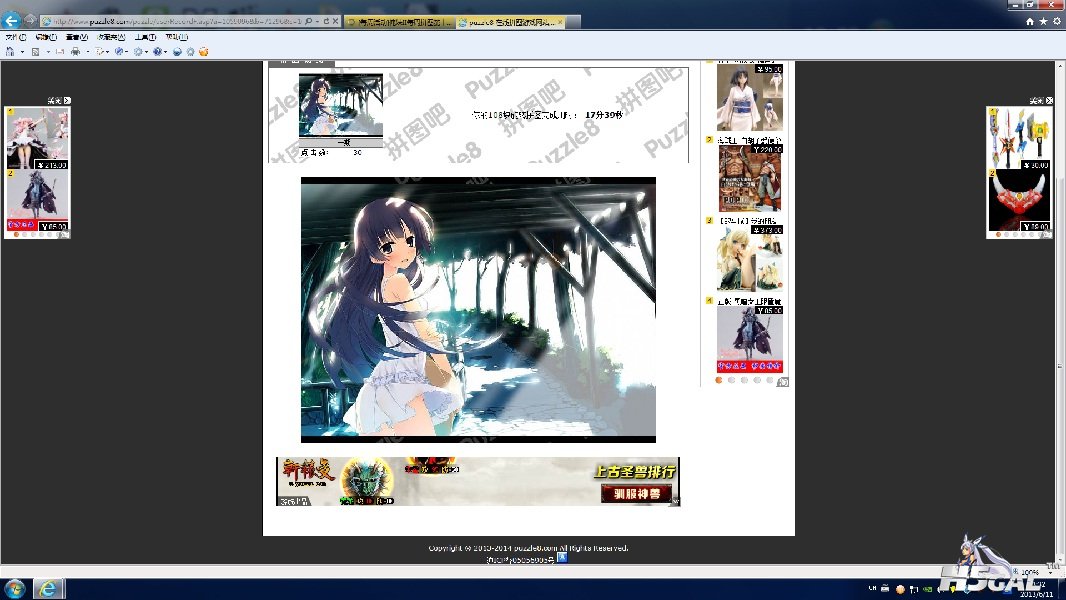Click the Print icon in the command bar

pos(75,52)
